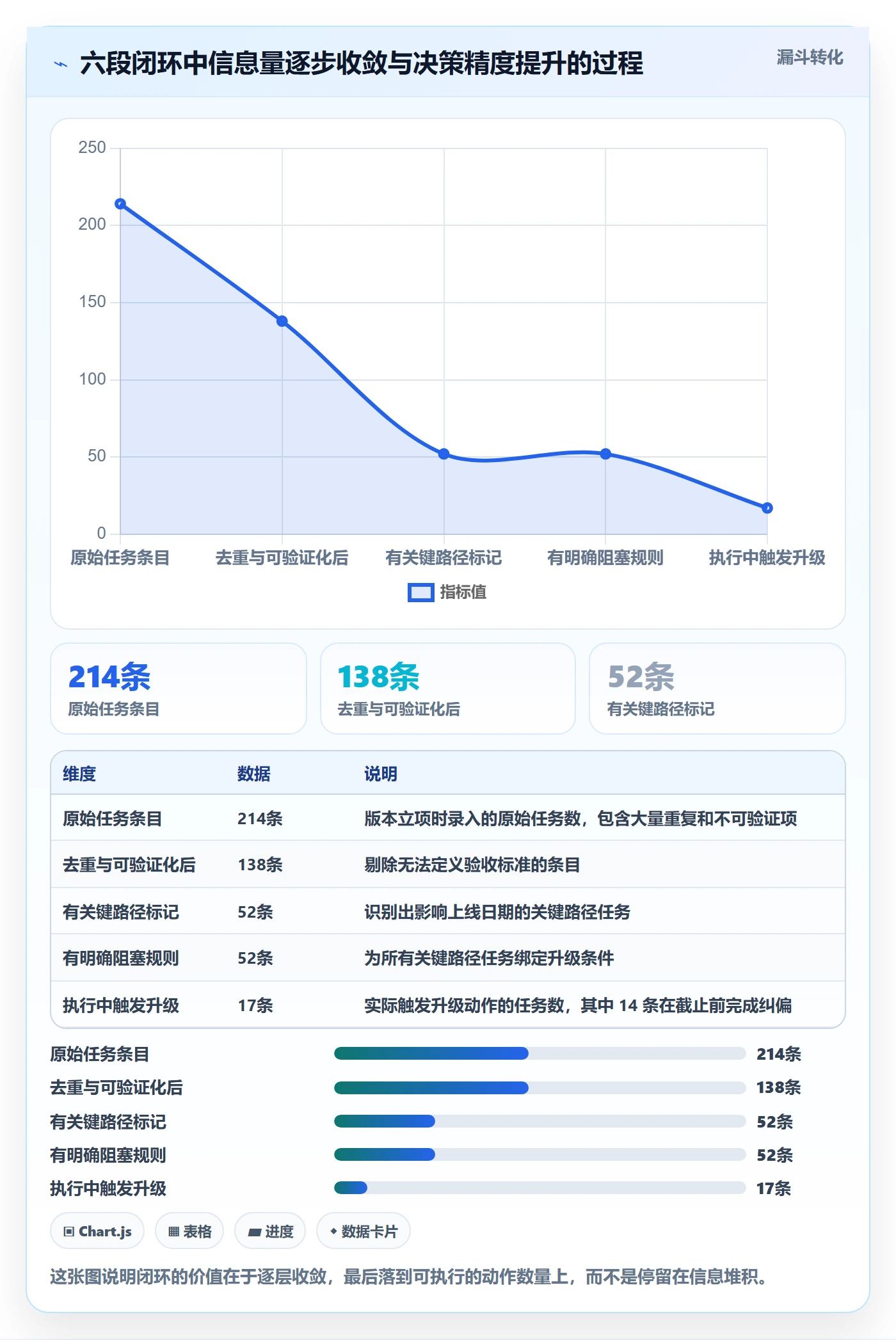Viewport: 896px width, 1340px height.
Task: Click the 说明 column header
Action: (x=381, y=774)
